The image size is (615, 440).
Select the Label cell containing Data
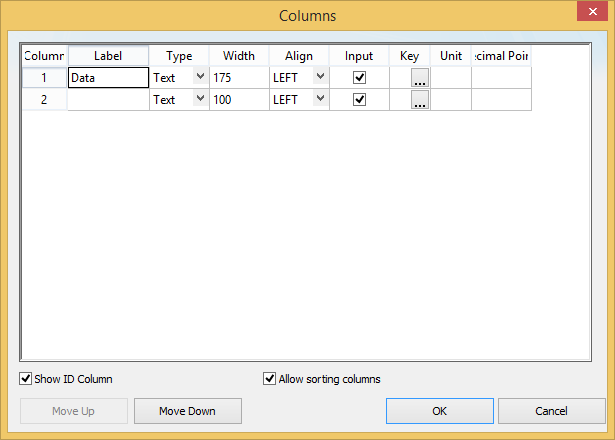(x=108, y=78)
